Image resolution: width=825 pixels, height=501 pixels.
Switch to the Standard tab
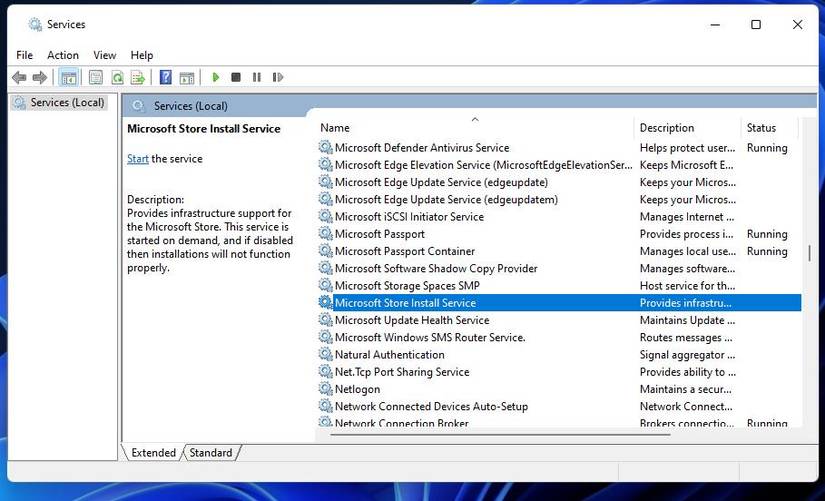(210, 453)
